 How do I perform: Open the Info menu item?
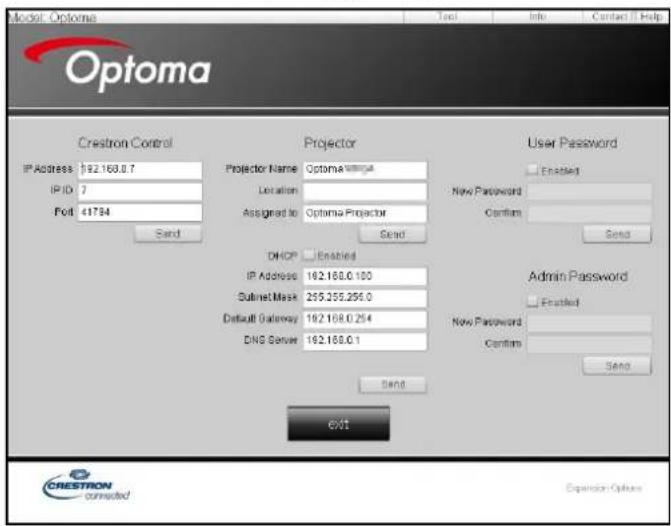point(537,17)
